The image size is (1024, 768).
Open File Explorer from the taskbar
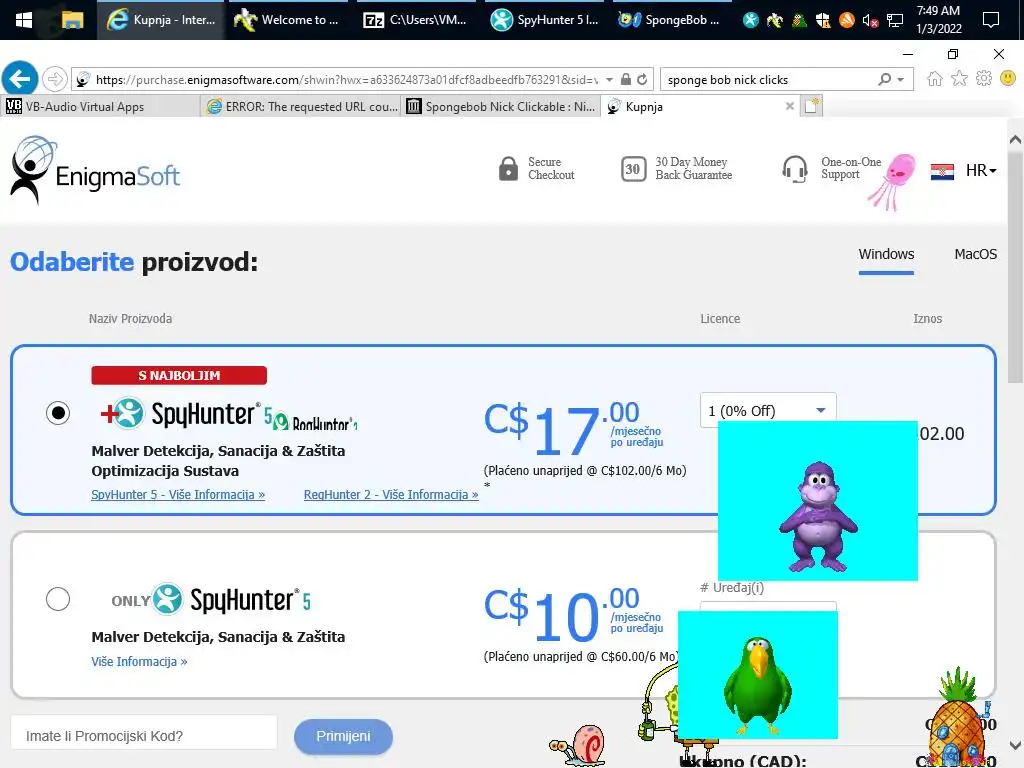(72, 20)
